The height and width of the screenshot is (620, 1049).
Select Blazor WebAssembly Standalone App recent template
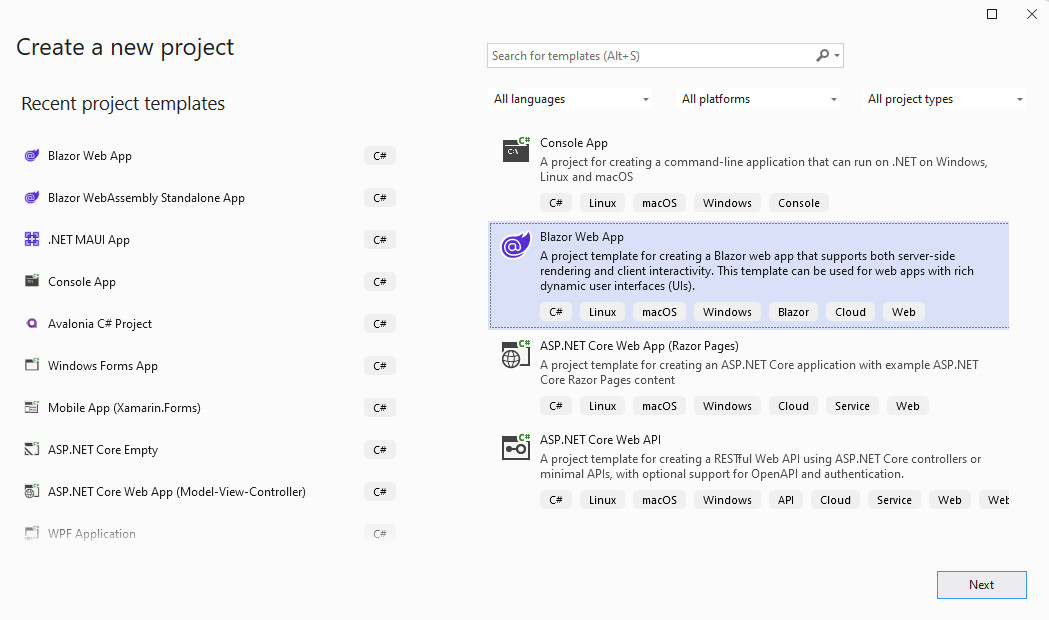pos(146,198)
